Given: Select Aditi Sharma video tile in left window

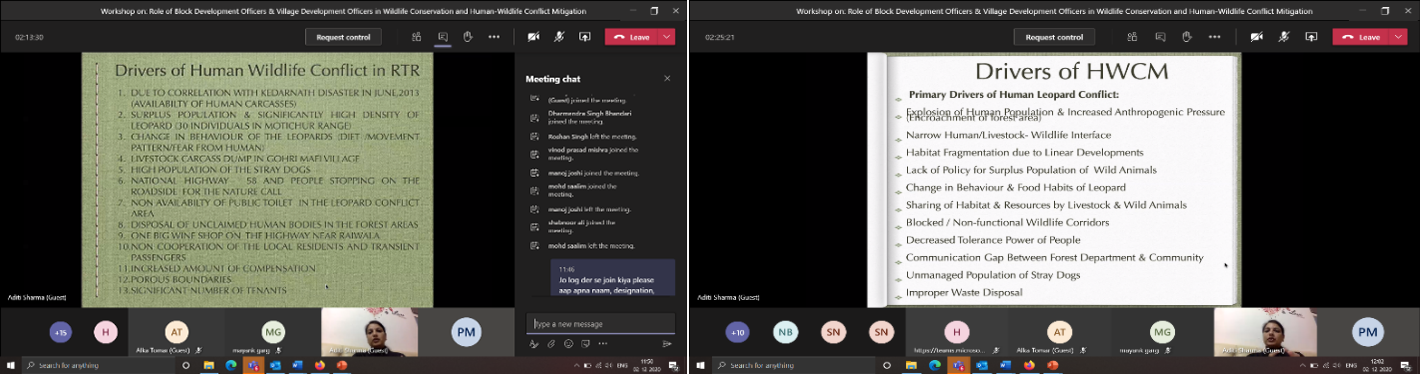Looking at the screenshot, I should (x=369, y=332).
